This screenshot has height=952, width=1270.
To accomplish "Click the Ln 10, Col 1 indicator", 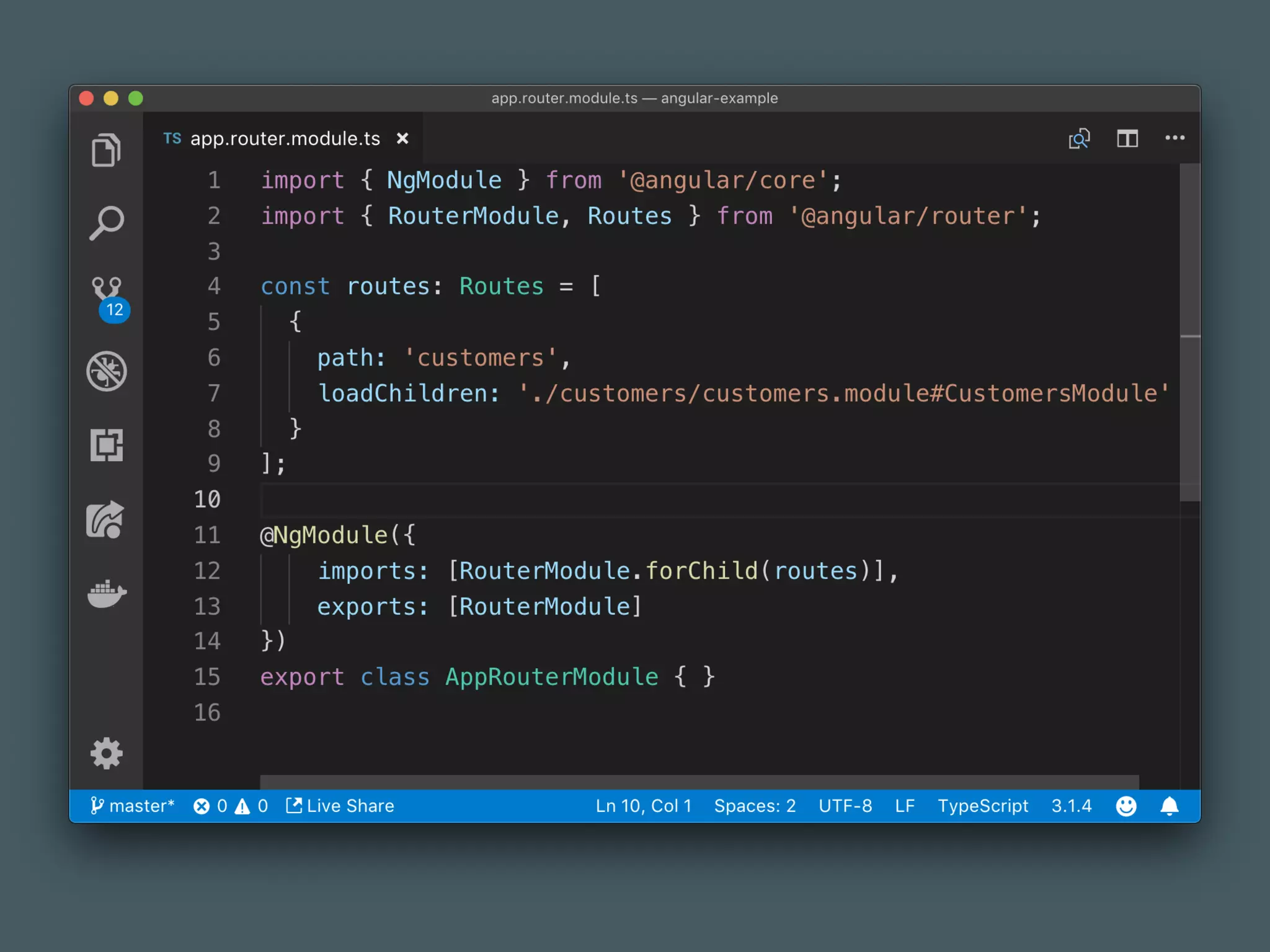I will coord(643,806).
